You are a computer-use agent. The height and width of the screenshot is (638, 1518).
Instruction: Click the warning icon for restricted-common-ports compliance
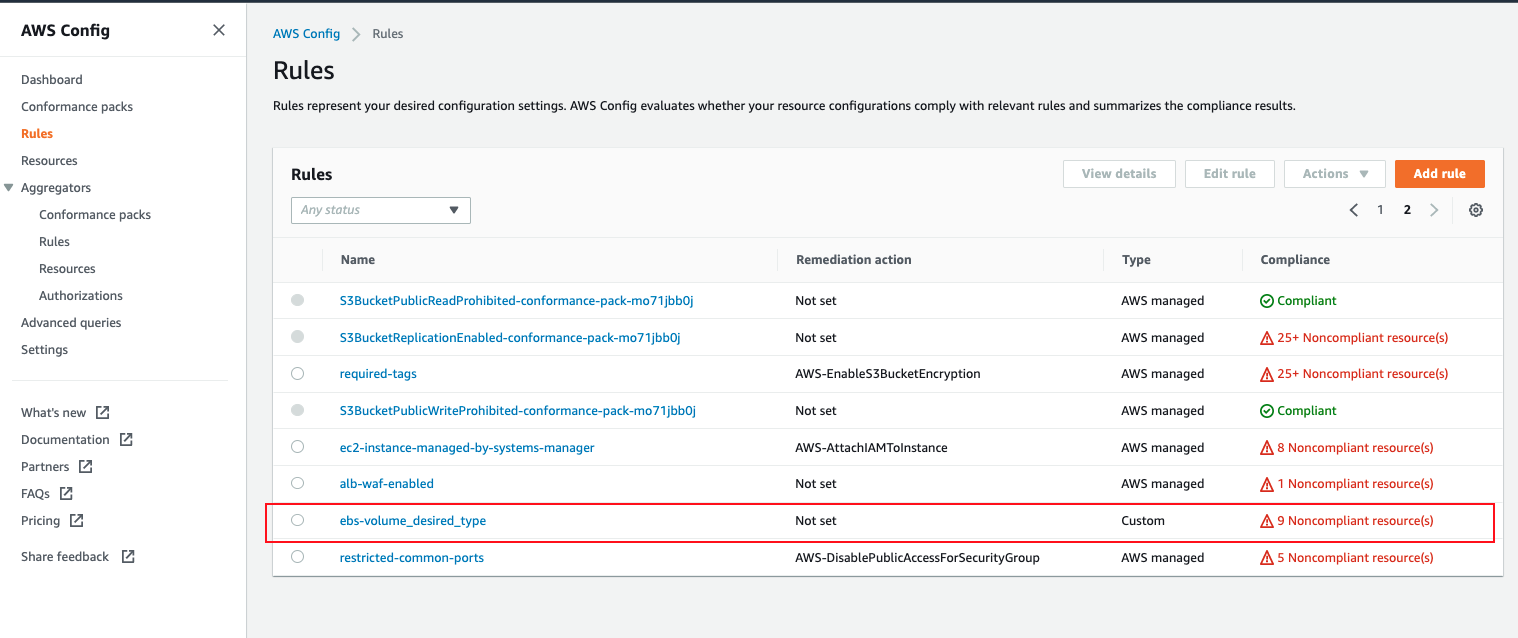(1265, 557)
